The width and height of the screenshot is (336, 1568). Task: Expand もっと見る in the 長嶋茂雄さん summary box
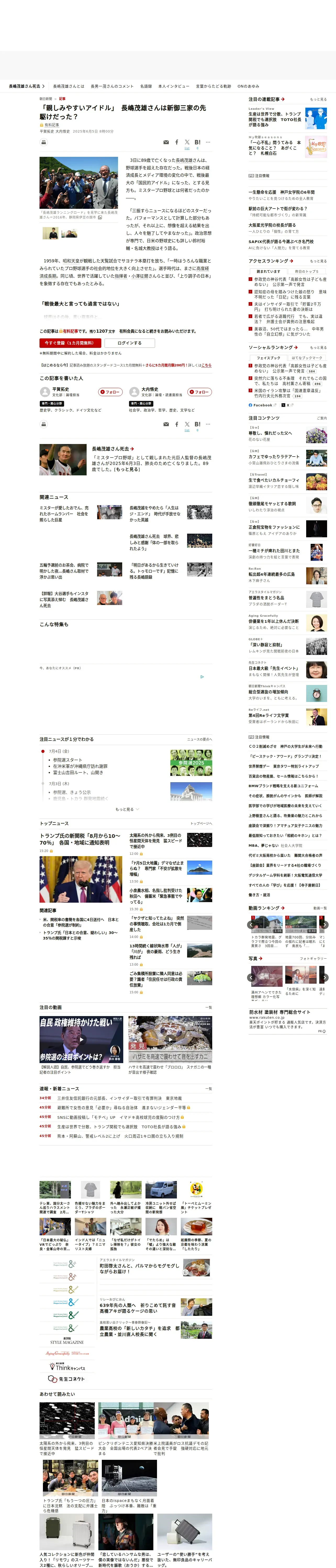(127, 469)
